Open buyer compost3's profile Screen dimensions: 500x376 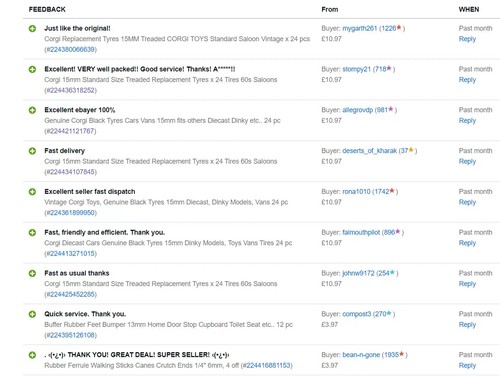point(356,314)
